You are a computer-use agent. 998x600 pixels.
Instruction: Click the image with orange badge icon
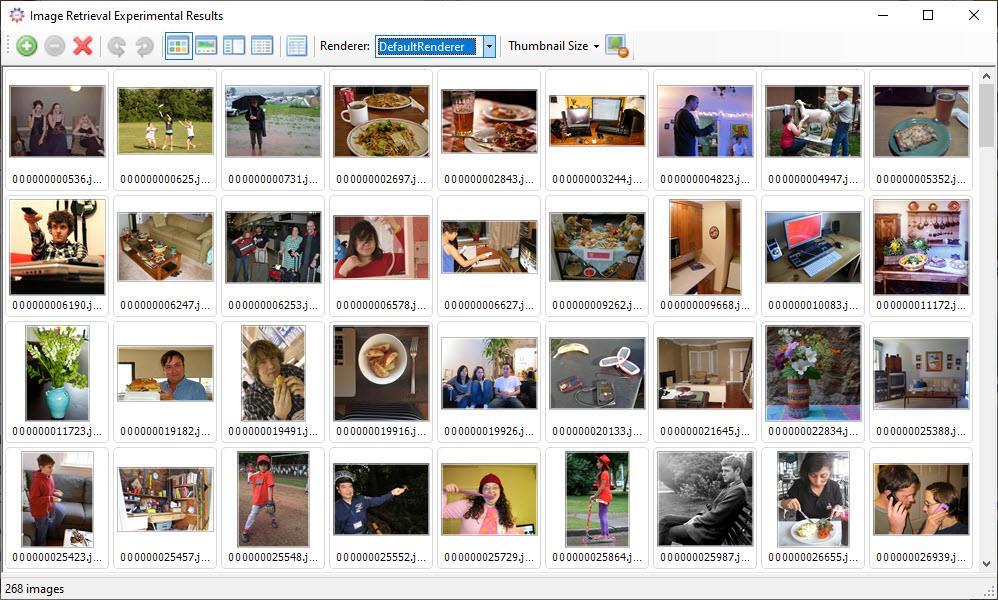click(x=617, y=46)
